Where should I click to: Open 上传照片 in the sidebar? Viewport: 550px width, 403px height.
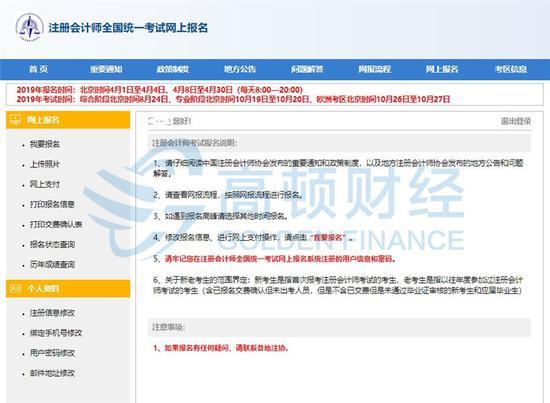[45, 164]
